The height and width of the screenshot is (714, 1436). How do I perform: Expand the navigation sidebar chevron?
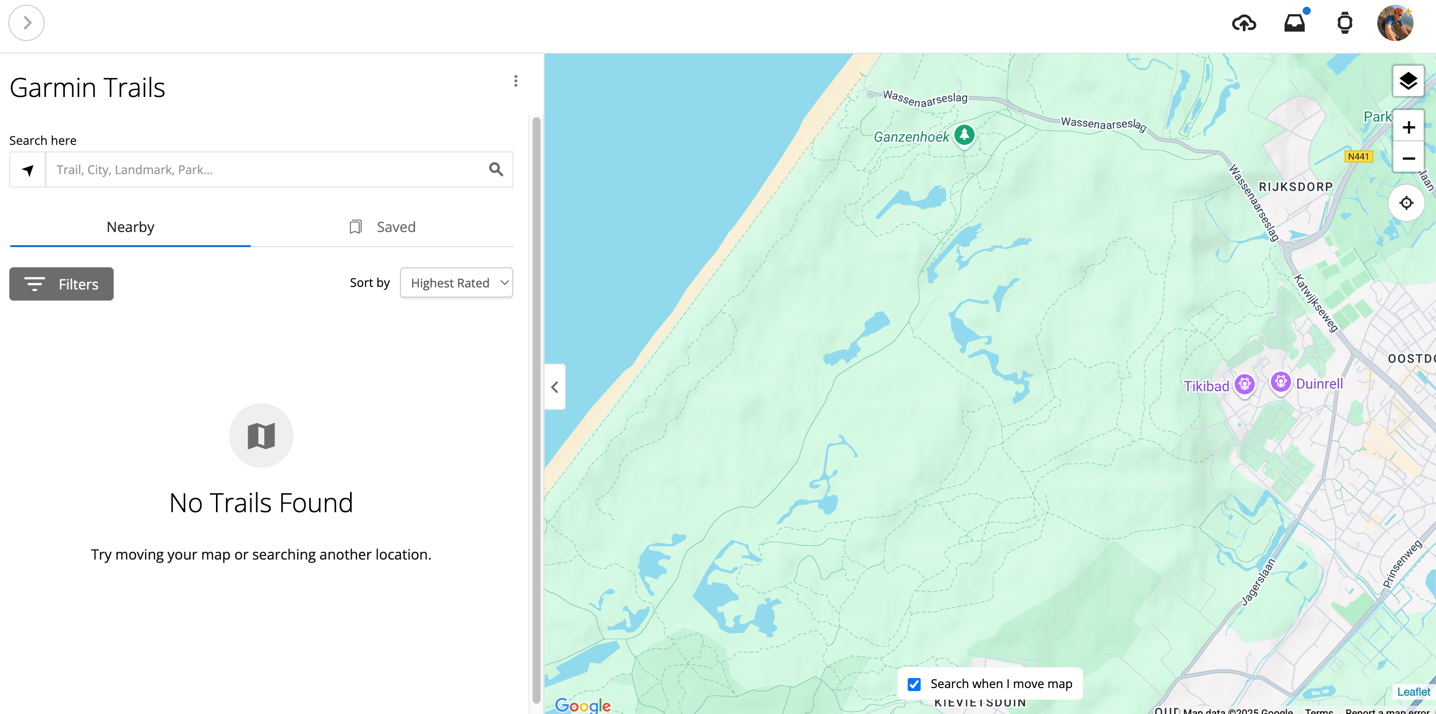[x=27, y=23]
